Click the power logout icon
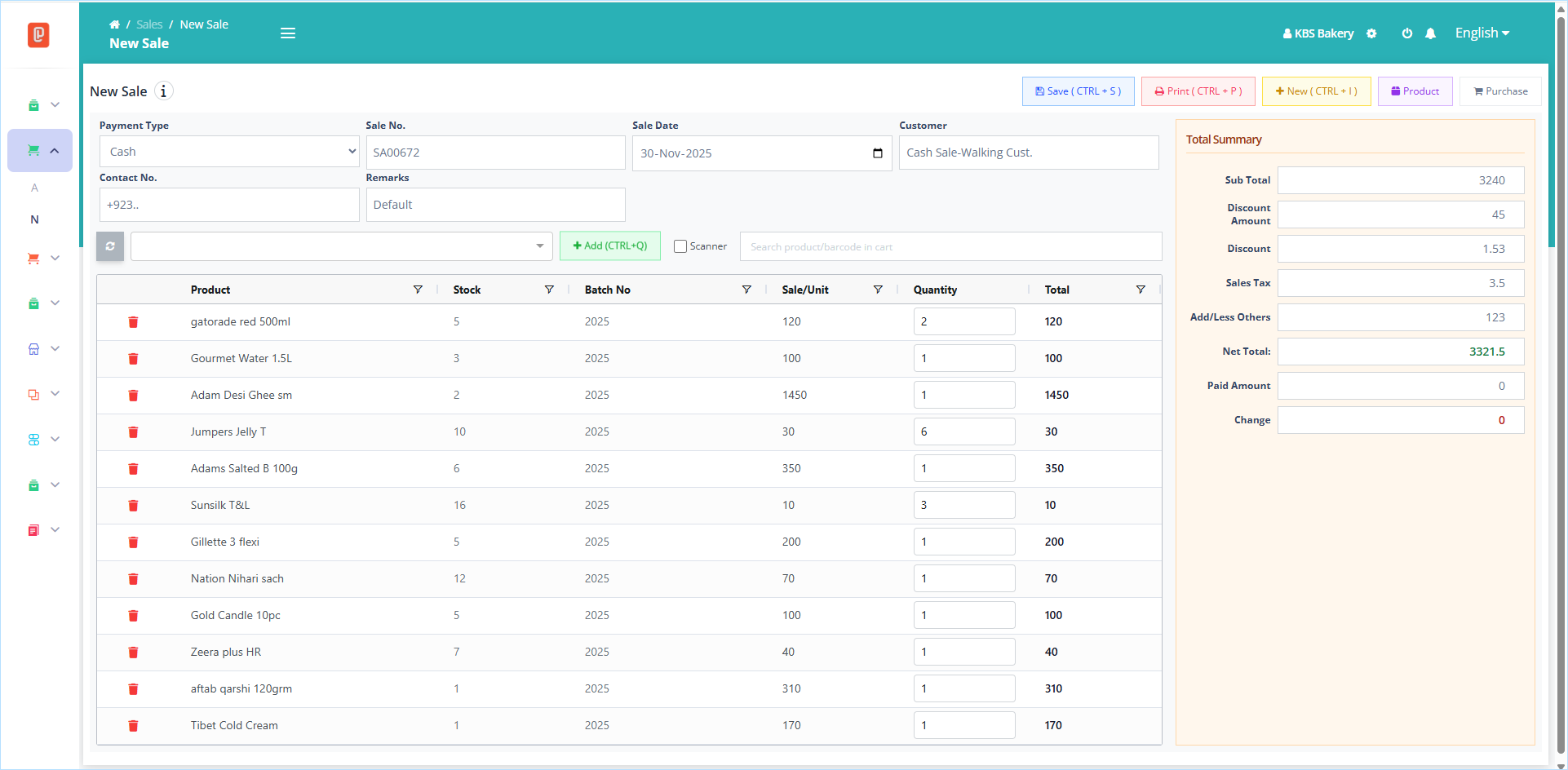1568x770 pixels. coord(1407,33)
